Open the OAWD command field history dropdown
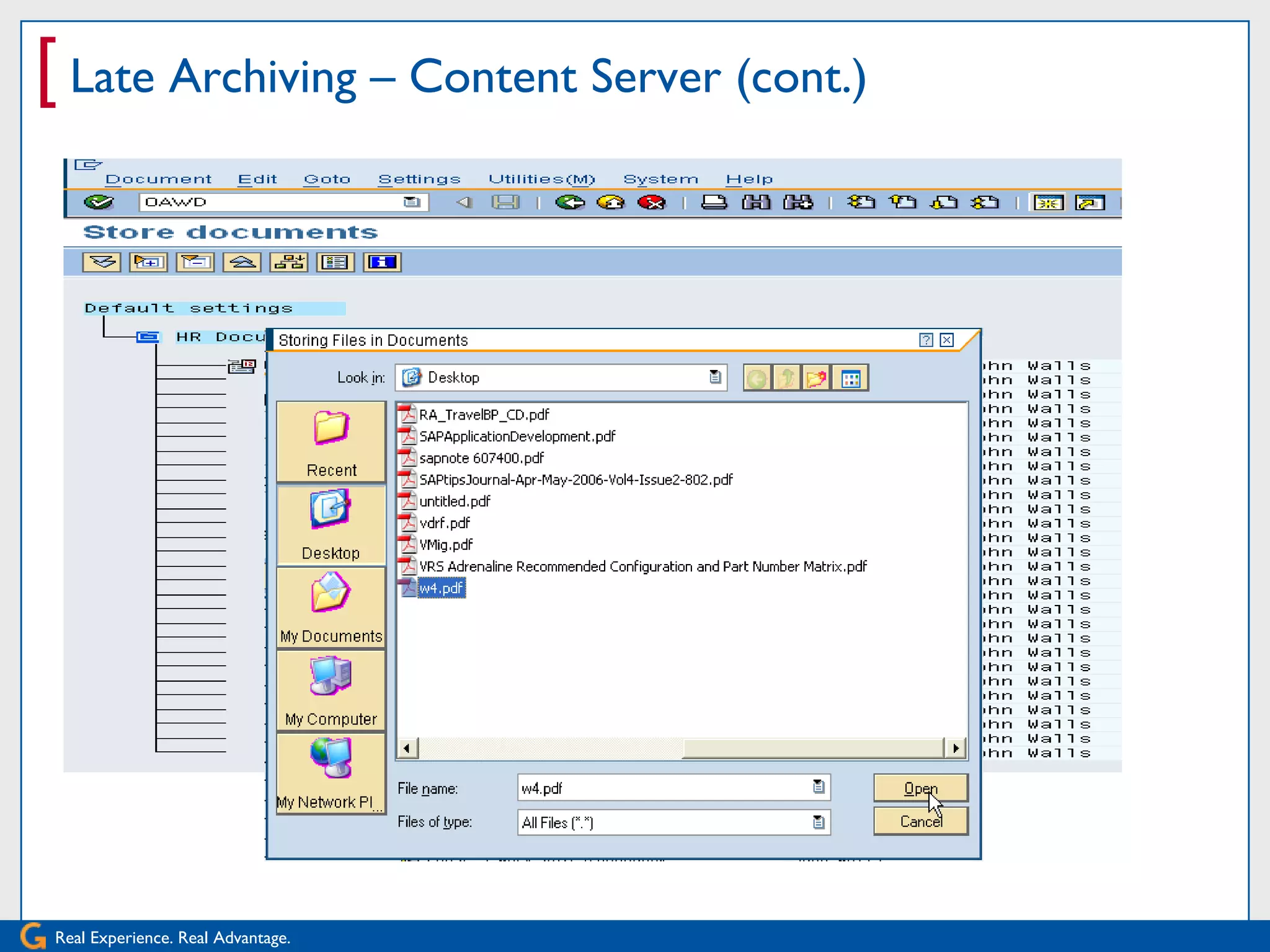1270x952 pixels. [412, 202]
